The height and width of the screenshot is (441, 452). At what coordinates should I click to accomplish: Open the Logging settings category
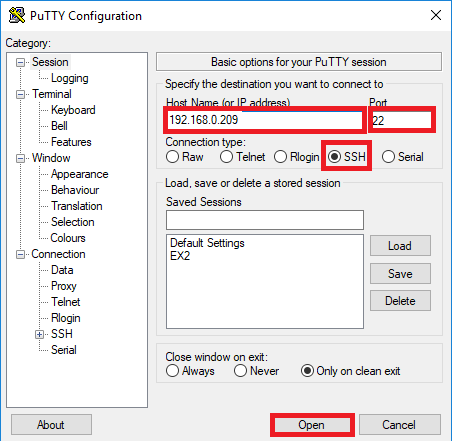point(70,78)
